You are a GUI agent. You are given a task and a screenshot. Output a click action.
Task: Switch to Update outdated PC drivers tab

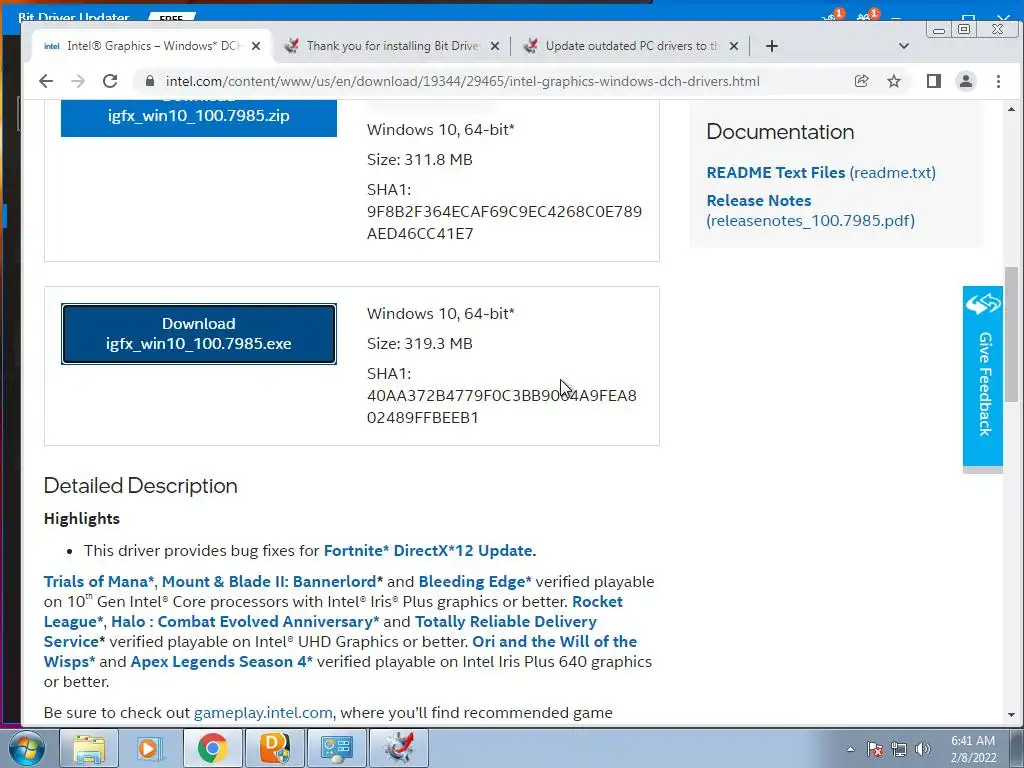[x=632, y=46]
